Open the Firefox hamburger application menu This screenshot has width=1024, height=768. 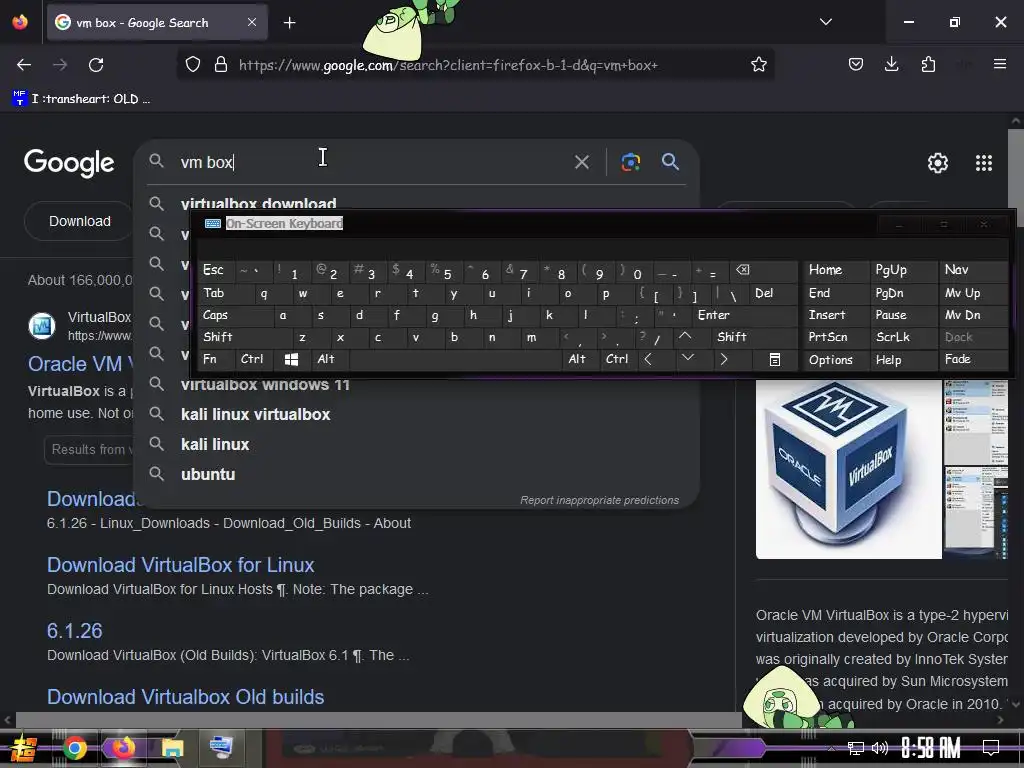pyautogui.click(x=1000, y=64)
